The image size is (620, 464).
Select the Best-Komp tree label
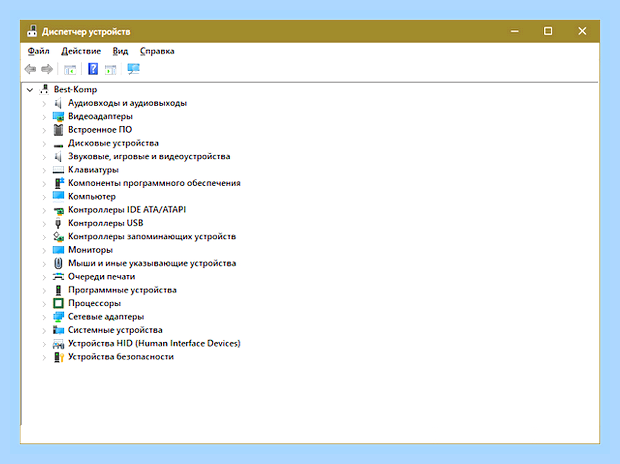pos(76,89)
